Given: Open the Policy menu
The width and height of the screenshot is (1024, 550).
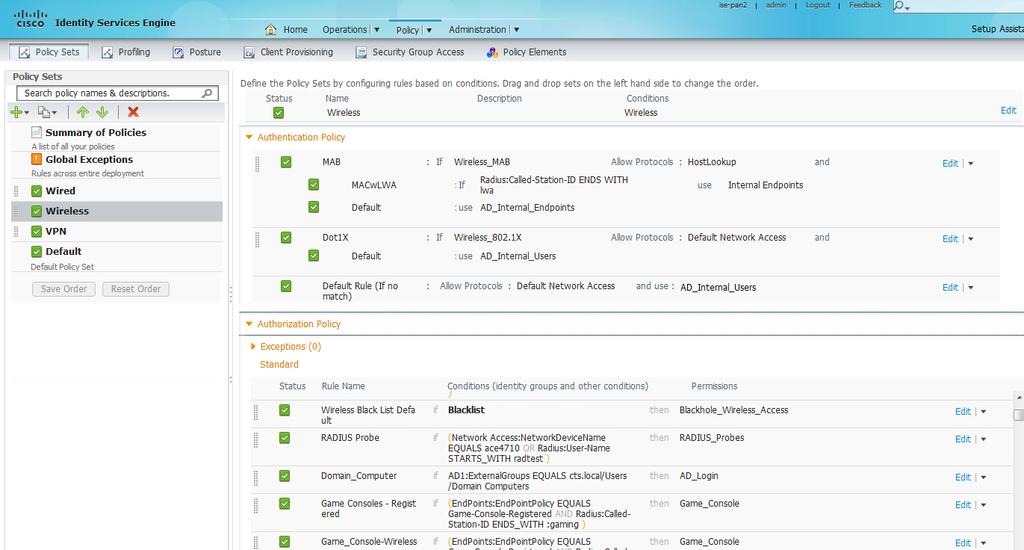Looking at the screenshot, I should coord(414,30).
